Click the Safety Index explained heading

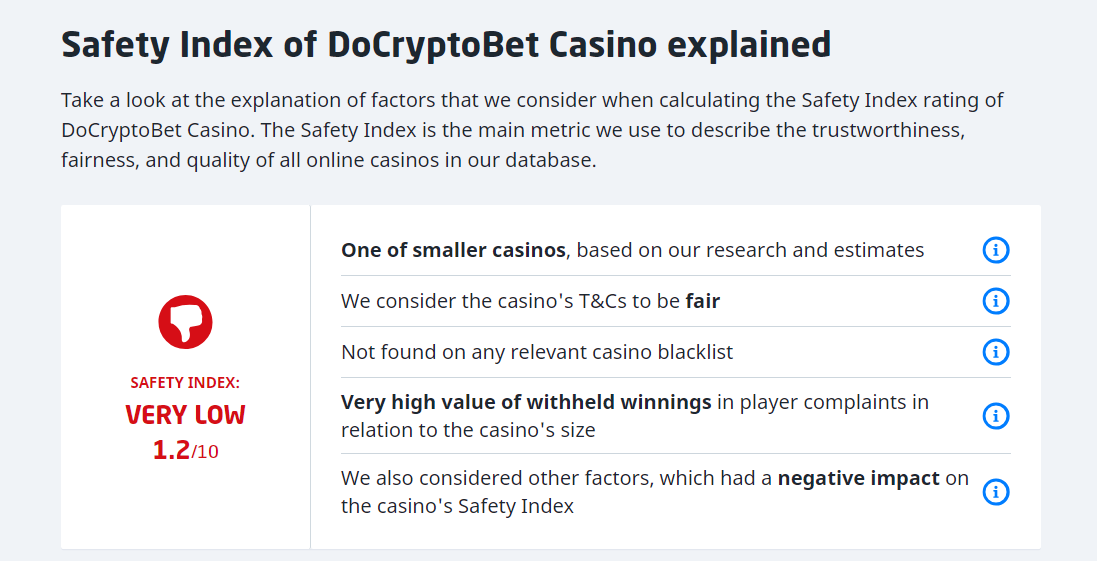point(446,45)
